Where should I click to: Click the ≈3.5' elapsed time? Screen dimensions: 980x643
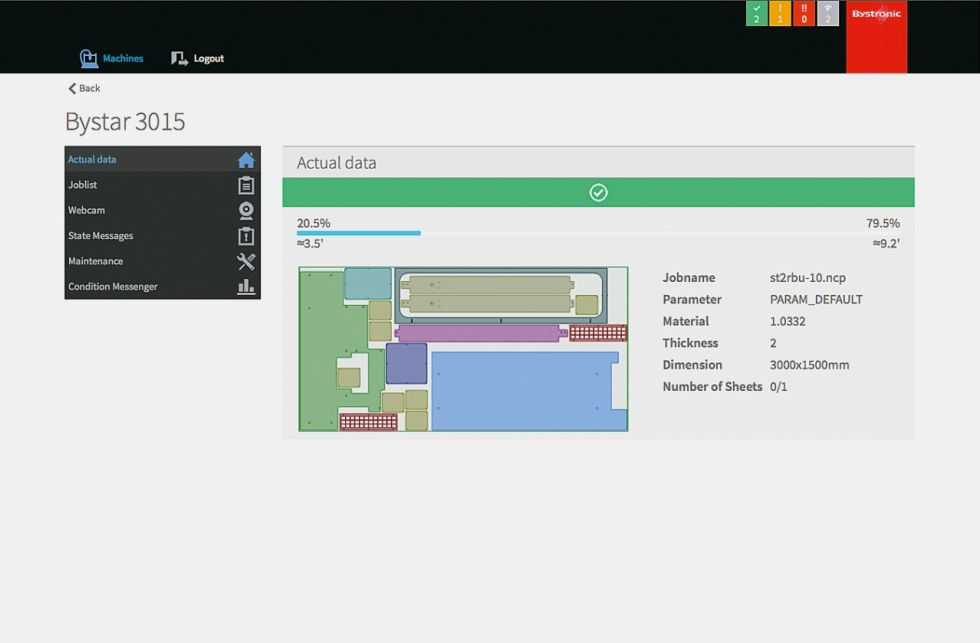point(310,244)
